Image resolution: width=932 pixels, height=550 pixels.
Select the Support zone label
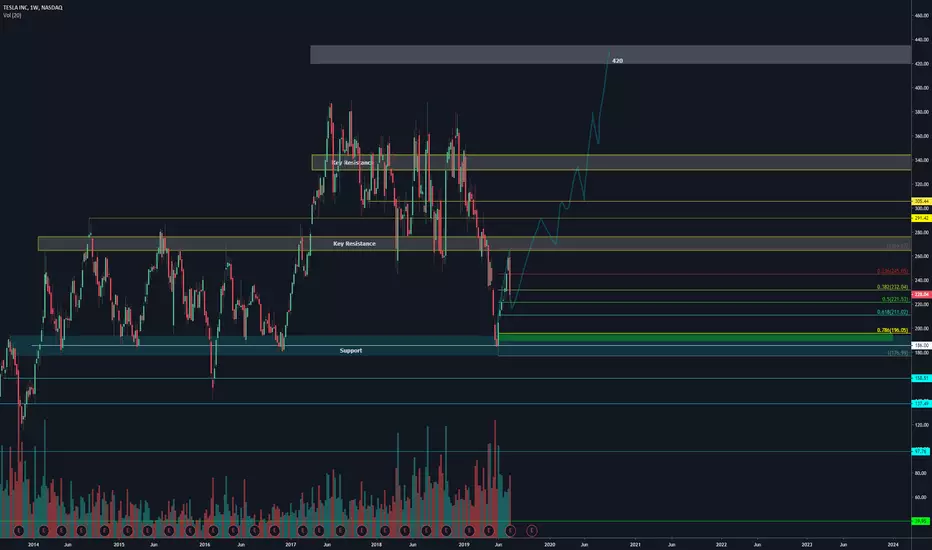(x=351, y=350)
